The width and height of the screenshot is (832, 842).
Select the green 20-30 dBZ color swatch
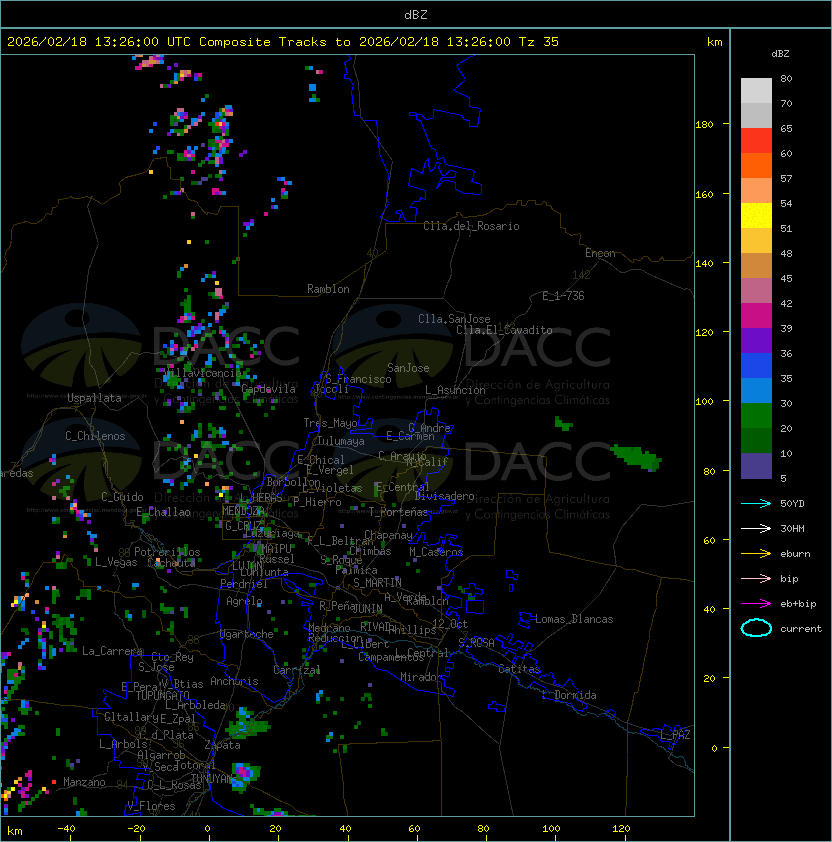(756, 416)
